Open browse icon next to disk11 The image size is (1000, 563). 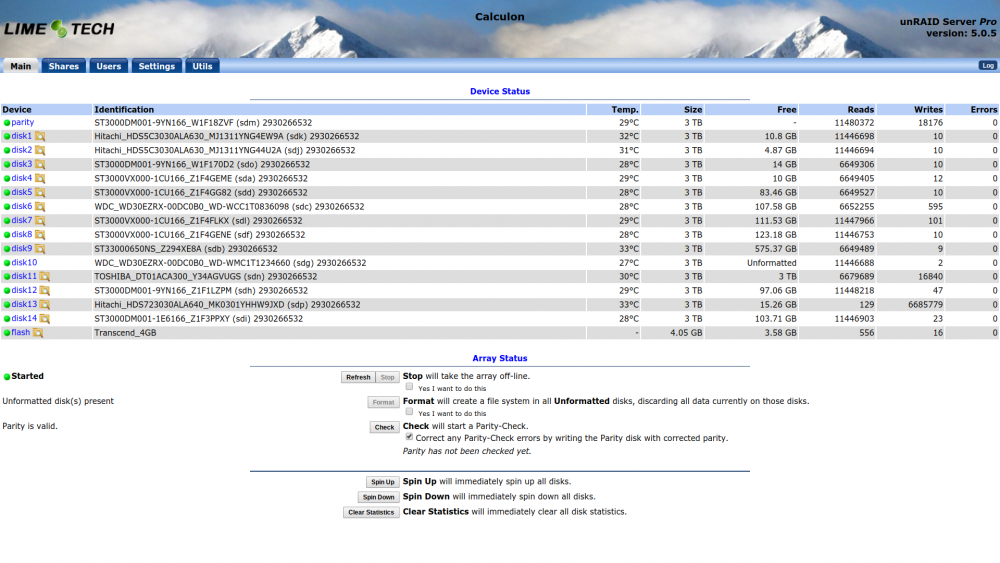45,277
